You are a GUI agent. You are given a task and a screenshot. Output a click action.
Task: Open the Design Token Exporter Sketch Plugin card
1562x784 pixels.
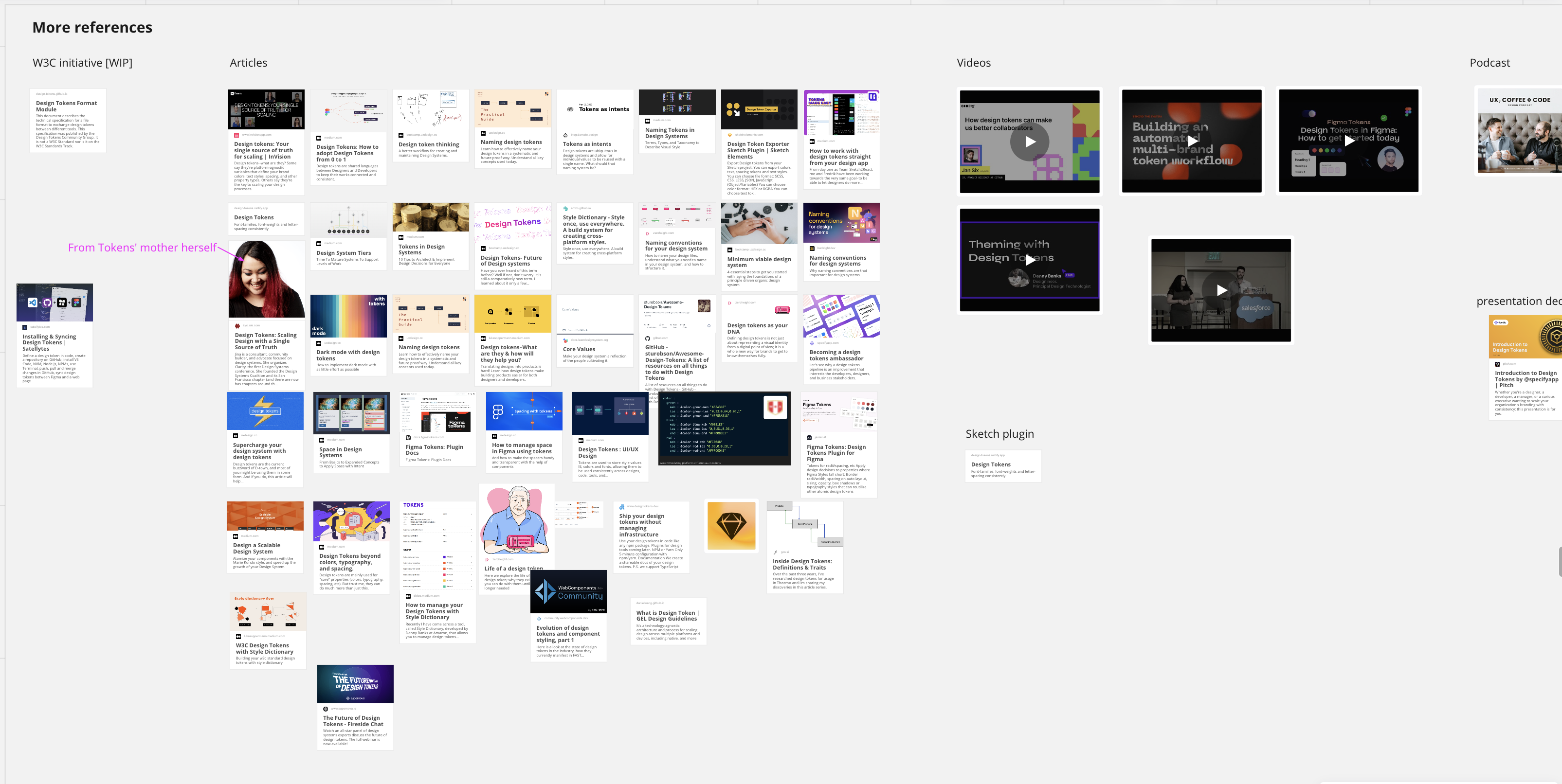[x=759, y=144]
